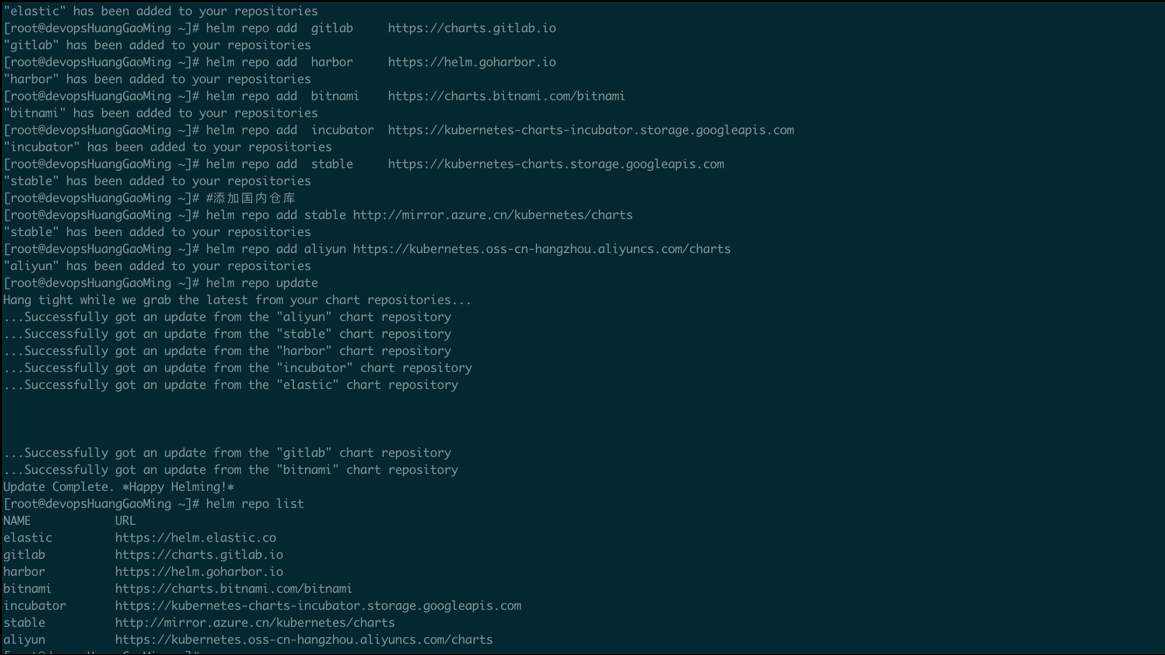Click the https://charts.gitlab.io URL in add command
This screenshot has width=1165, height=655.
pyautogui.click(x=472, y=28)
